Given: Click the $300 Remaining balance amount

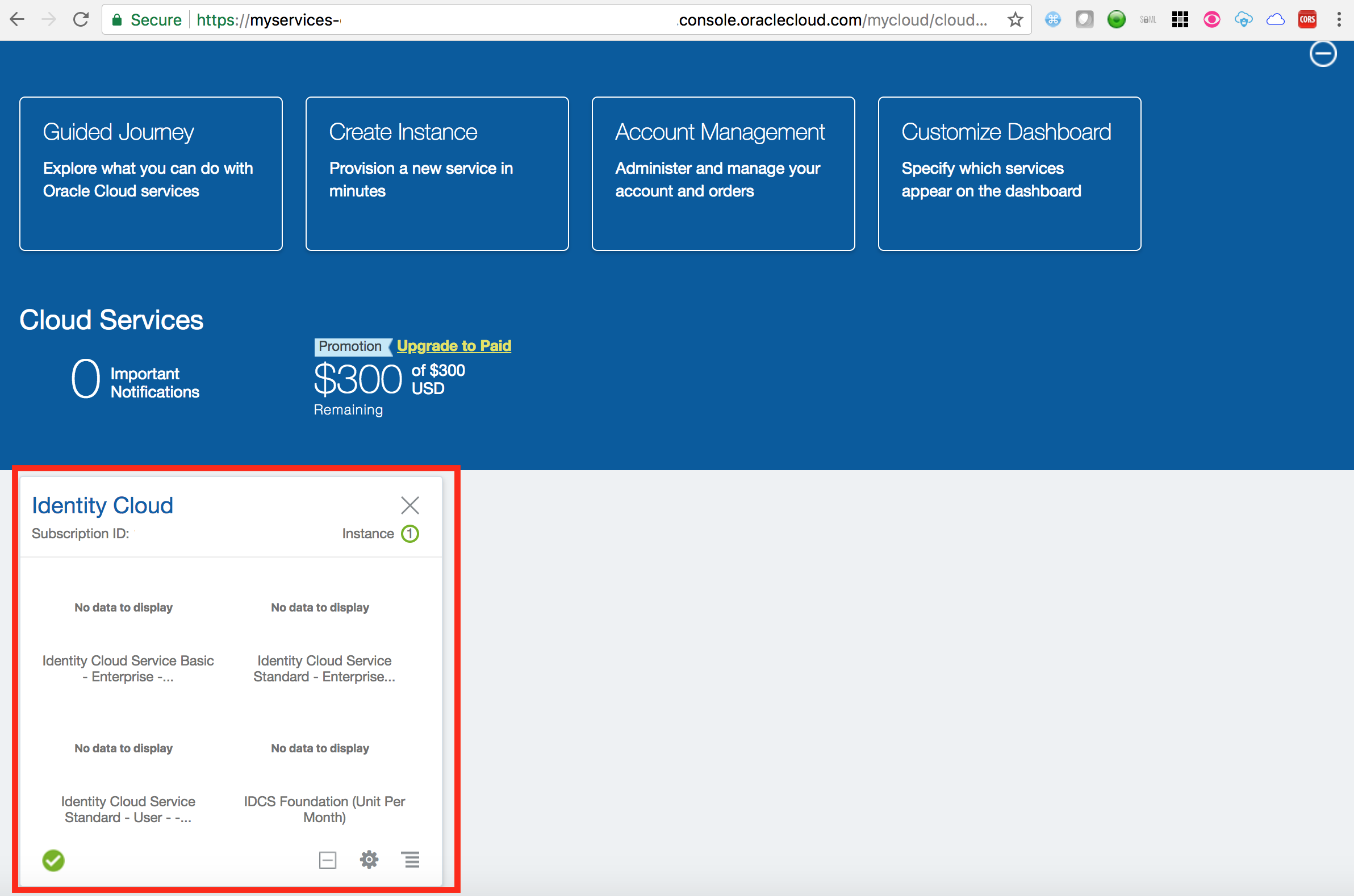Looking at the screenshot, I should [358, 379].
